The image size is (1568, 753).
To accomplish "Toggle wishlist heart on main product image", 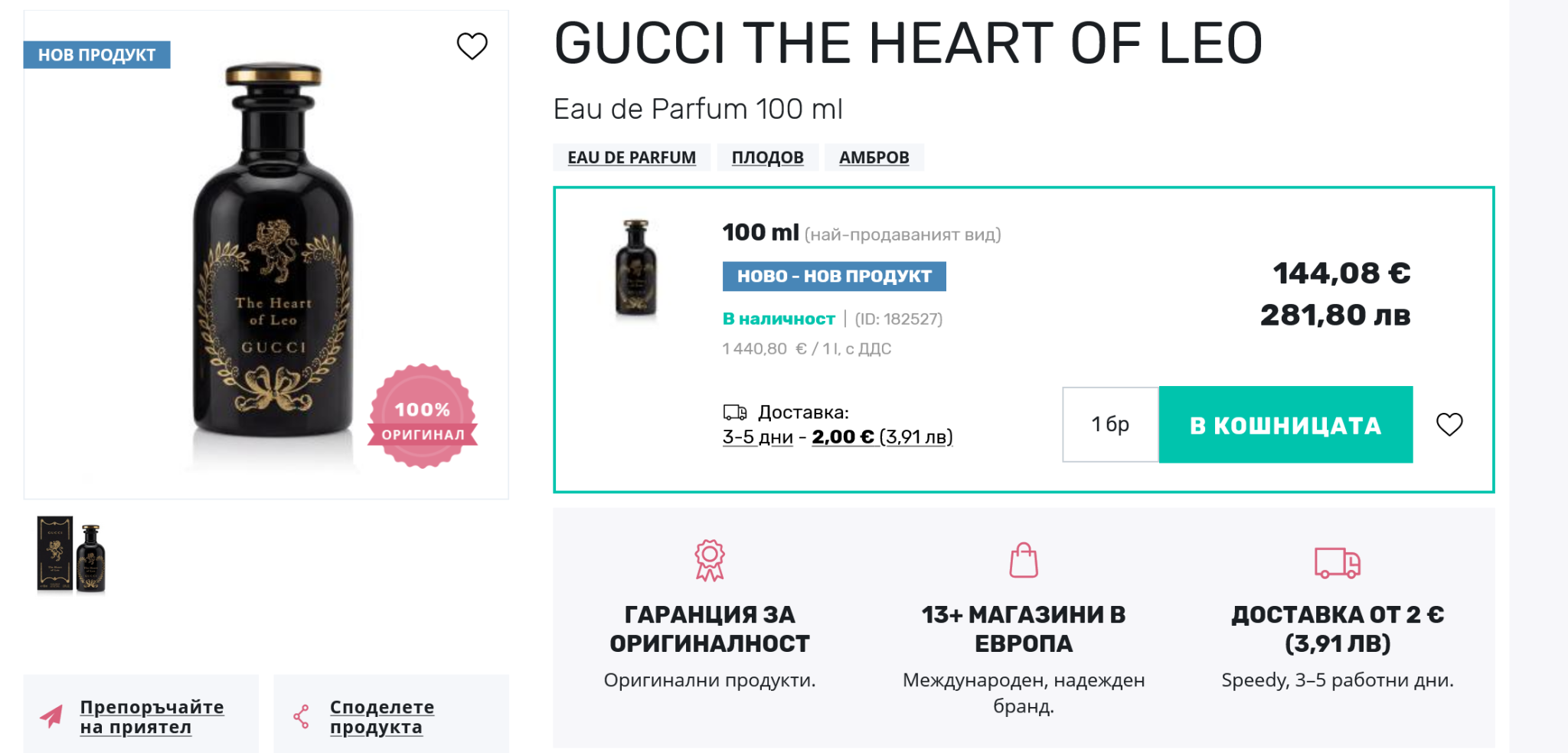I will [x=472, y=46].
